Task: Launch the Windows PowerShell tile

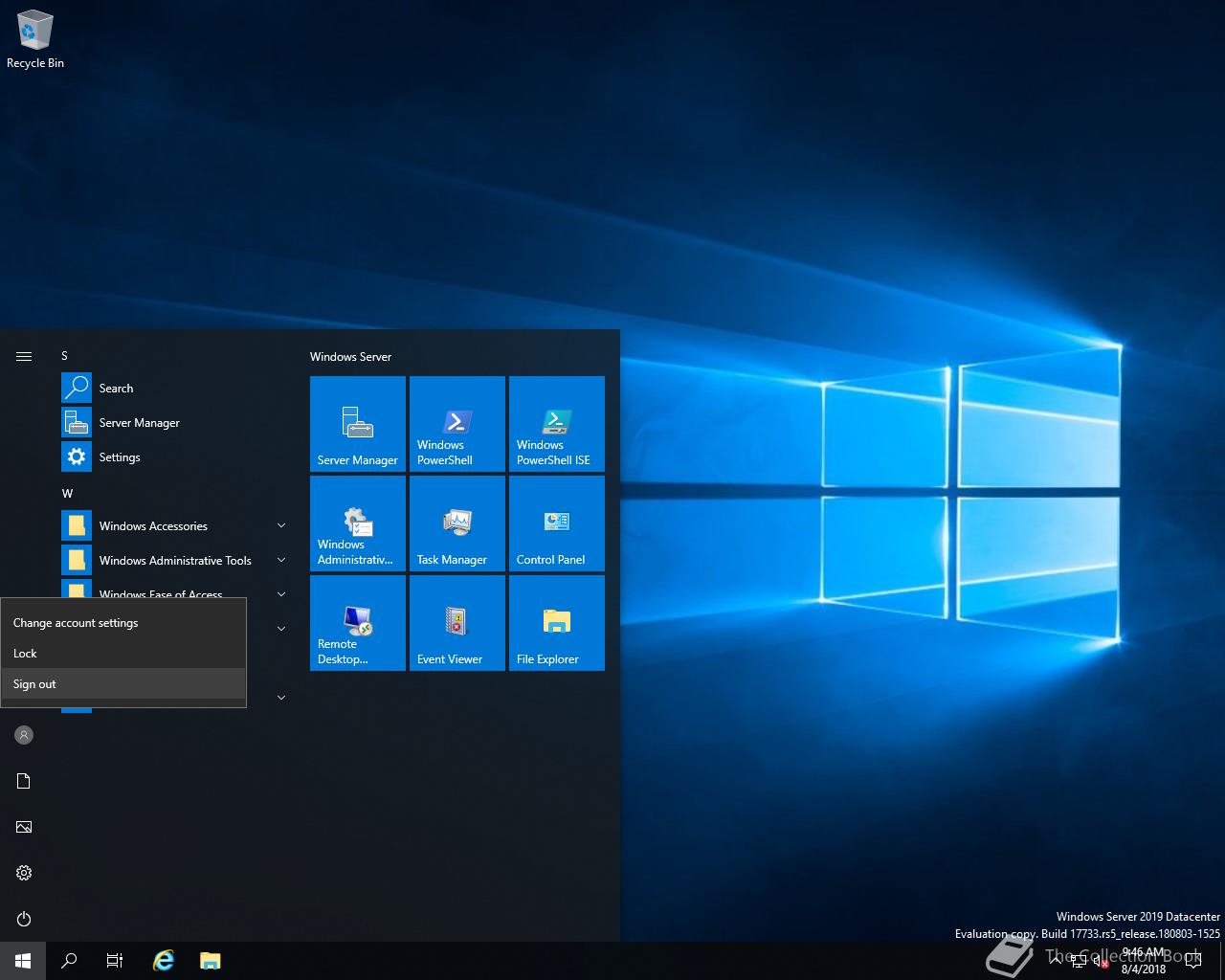Action: click(x=457, y=424)
